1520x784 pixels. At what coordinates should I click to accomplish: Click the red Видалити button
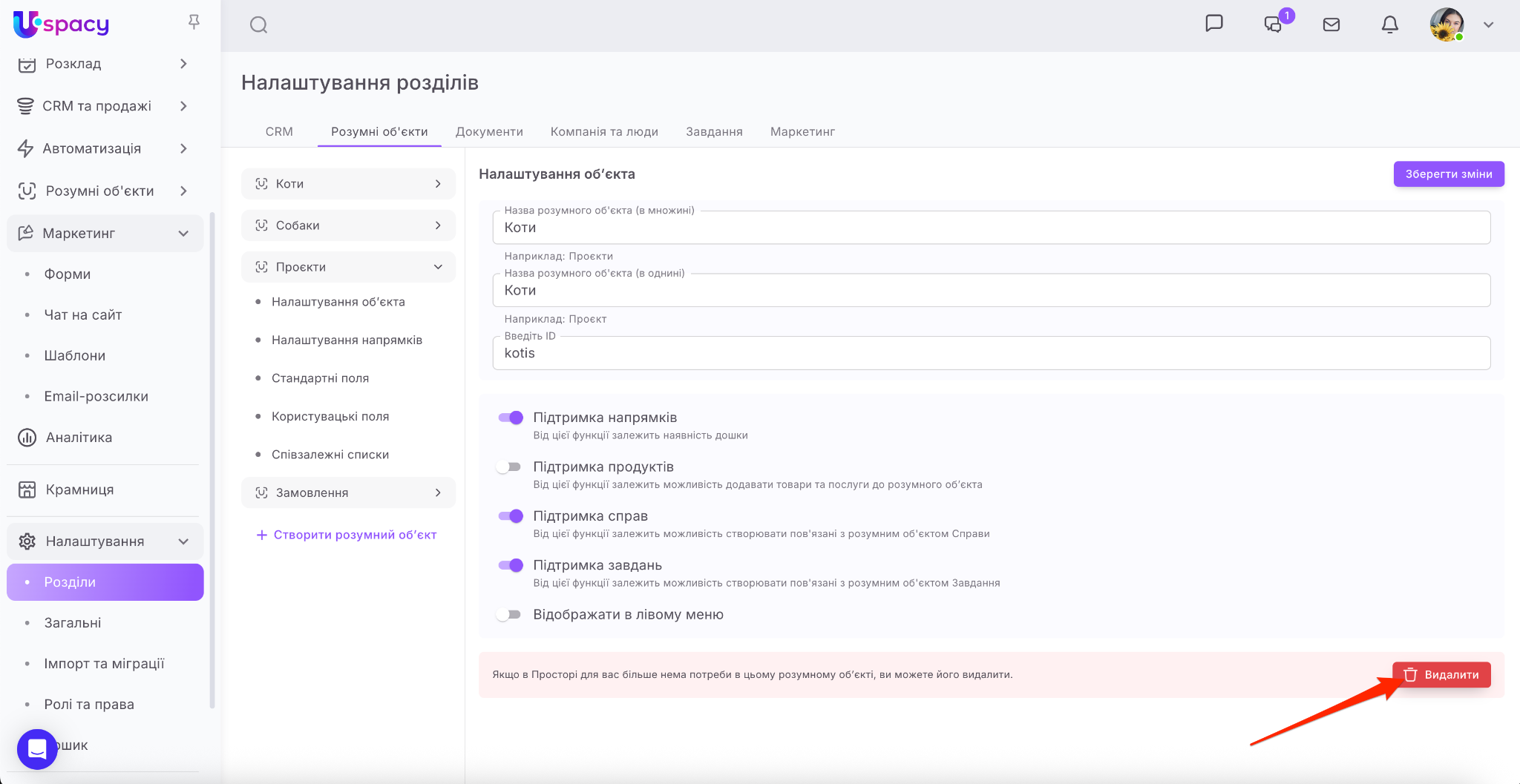[x=1441, y=675]
